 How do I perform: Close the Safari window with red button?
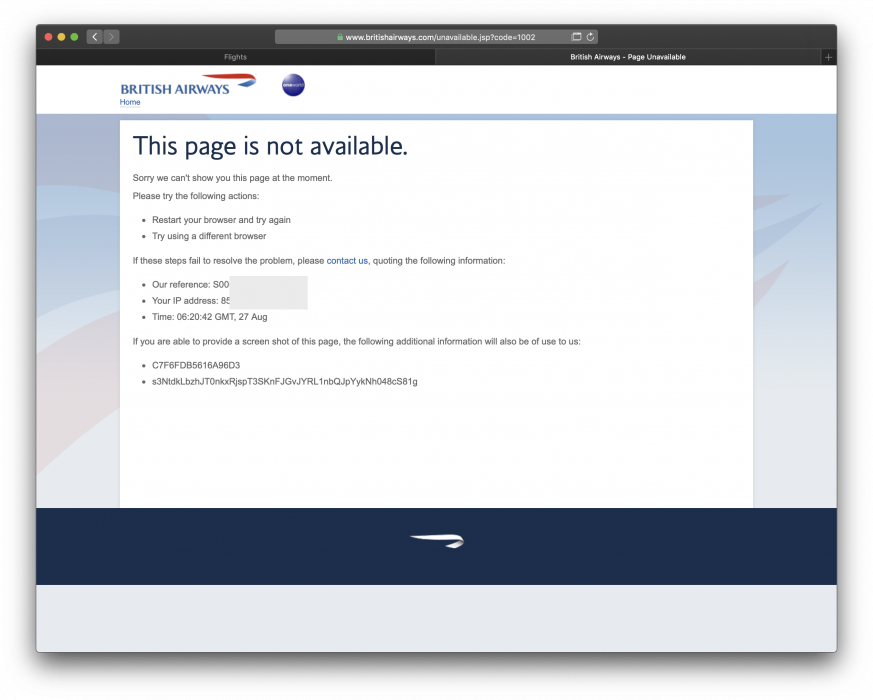(49, 37)
